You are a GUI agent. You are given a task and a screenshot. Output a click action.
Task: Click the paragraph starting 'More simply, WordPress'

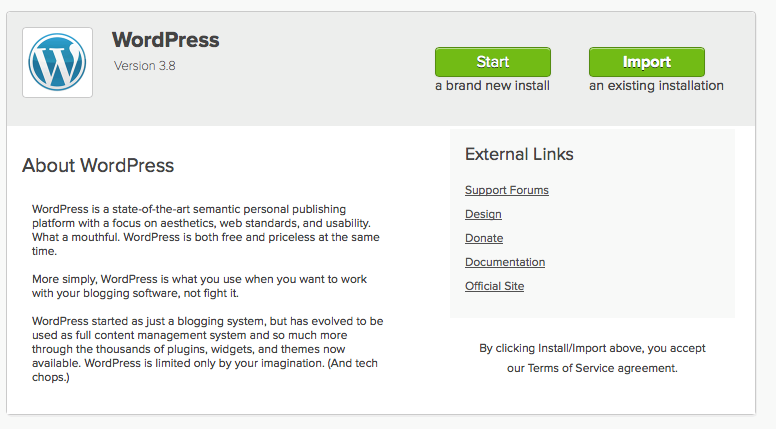[x=199, y=286]
